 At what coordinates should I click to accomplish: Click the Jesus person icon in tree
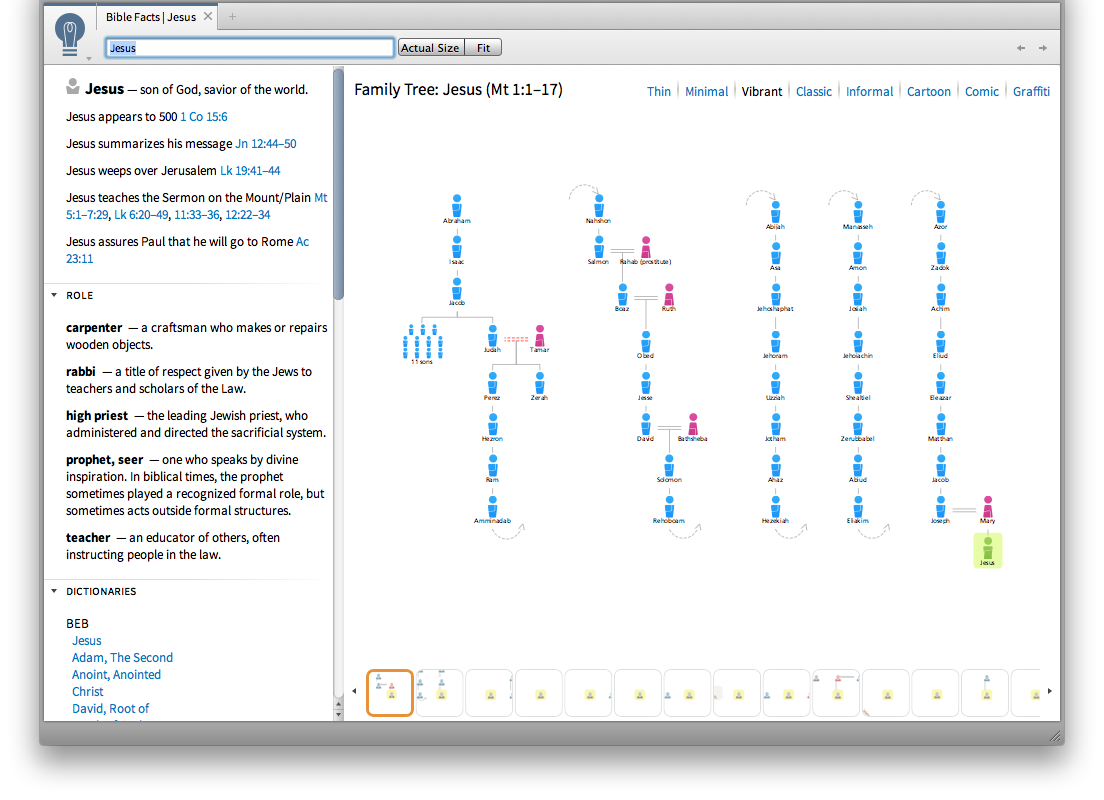click(x=987, y=548)
